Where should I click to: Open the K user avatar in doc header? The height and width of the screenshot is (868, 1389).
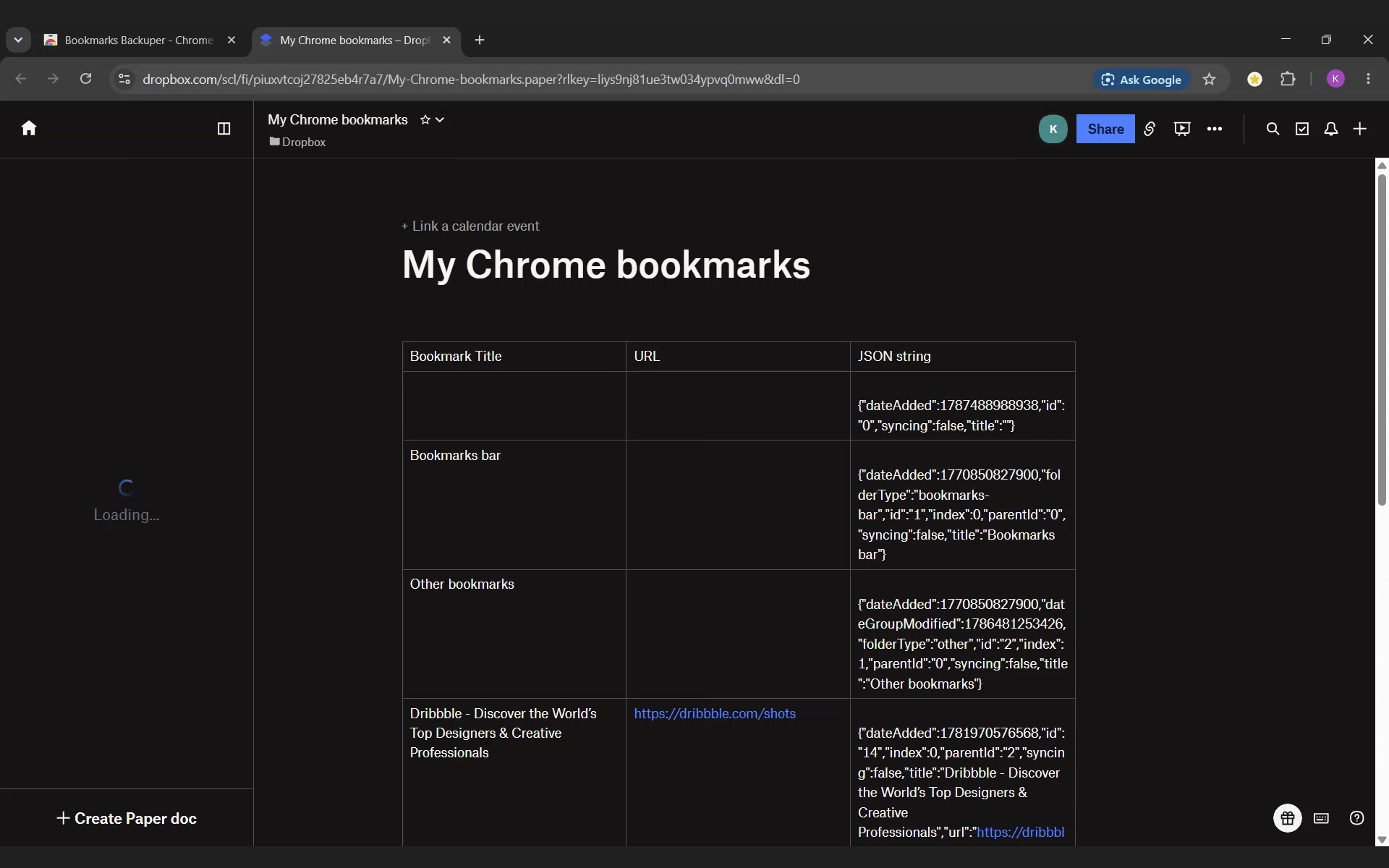pos(1053,129)
